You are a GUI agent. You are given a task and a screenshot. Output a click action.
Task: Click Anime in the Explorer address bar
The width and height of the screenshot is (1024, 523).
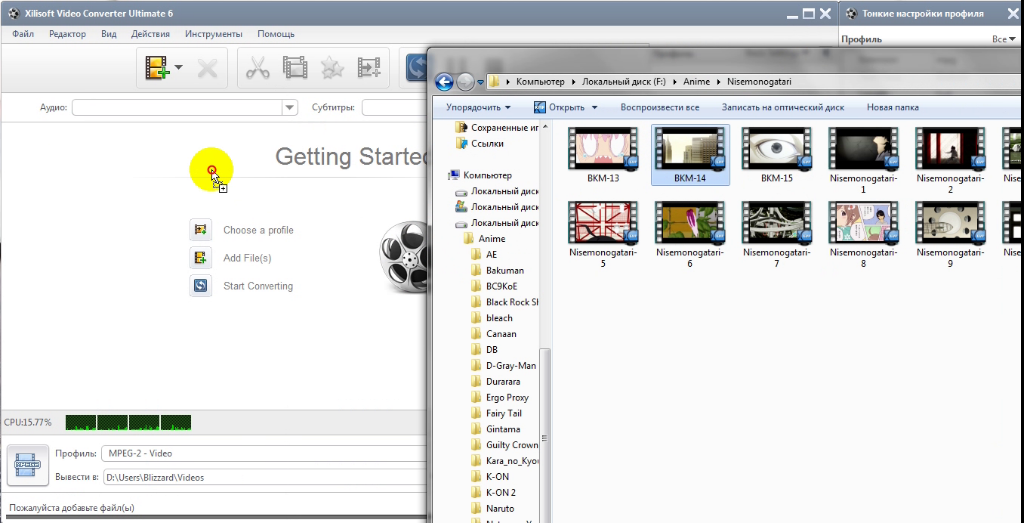tap(696, 82)
